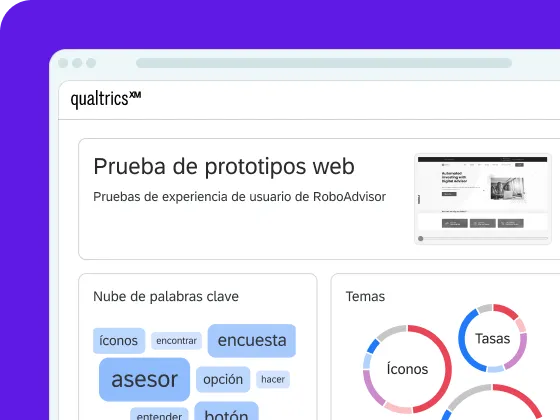Click the qualtrics XM logo
Image resolution: width=560 pixels, height=420 pixels.
point(106,99)
